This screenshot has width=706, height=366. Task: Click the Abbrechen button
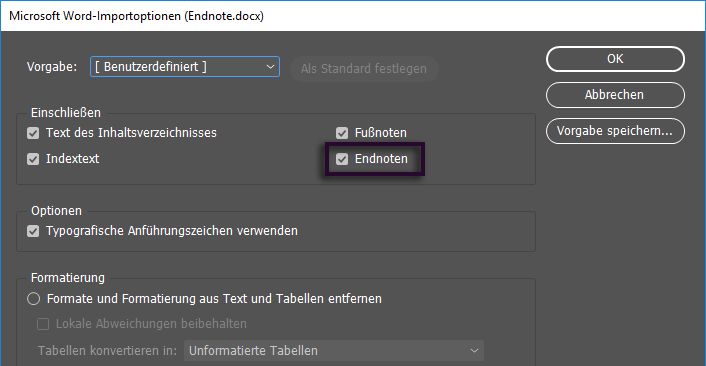(x=615, y=95)
